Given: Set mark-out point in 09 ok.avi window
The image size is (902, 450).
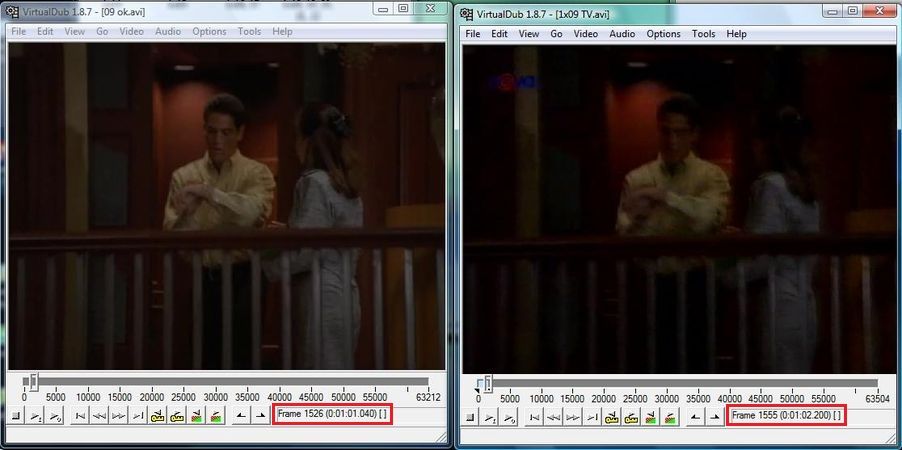Looking at the screenshot, I should coord(261,415).
